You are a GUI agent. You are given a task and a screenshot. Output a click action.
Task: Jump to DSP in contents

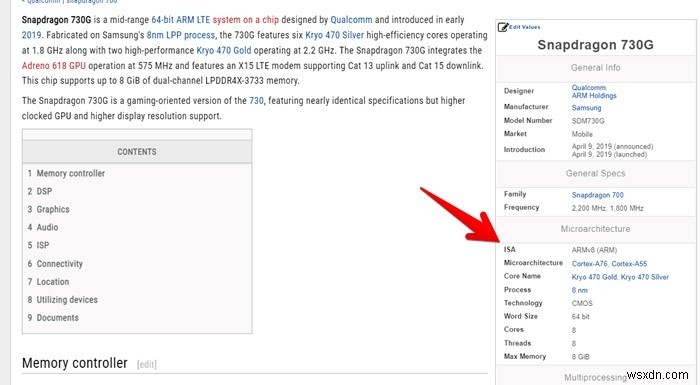tap(44, 191)
